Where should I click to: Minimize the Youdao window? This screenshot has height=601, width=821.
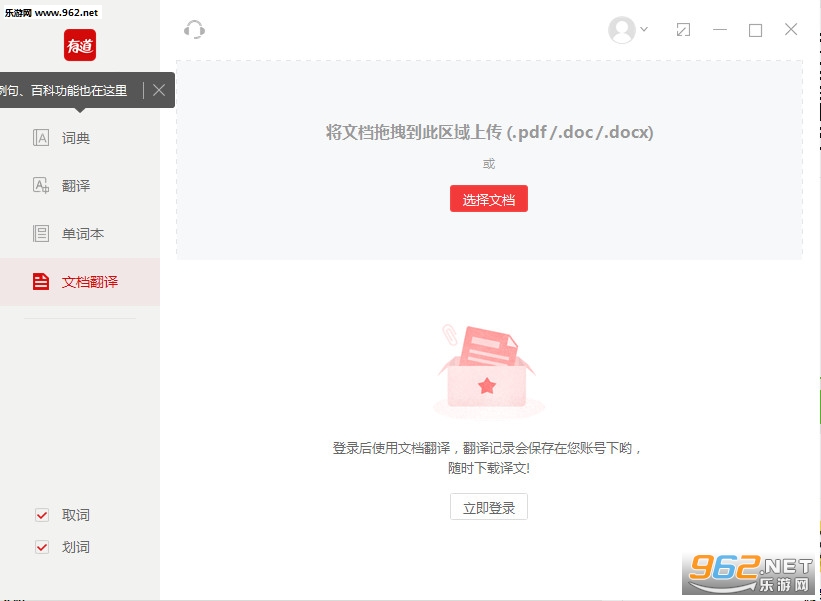(x=720, y=30)
